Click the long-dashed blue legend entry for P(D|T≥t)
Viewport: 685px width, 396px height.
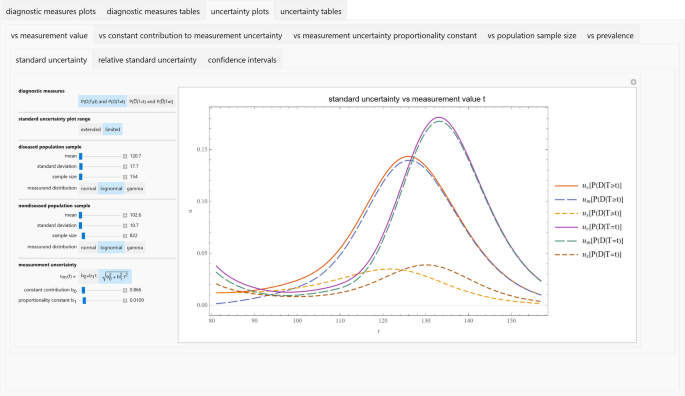(x=589, y=200)
